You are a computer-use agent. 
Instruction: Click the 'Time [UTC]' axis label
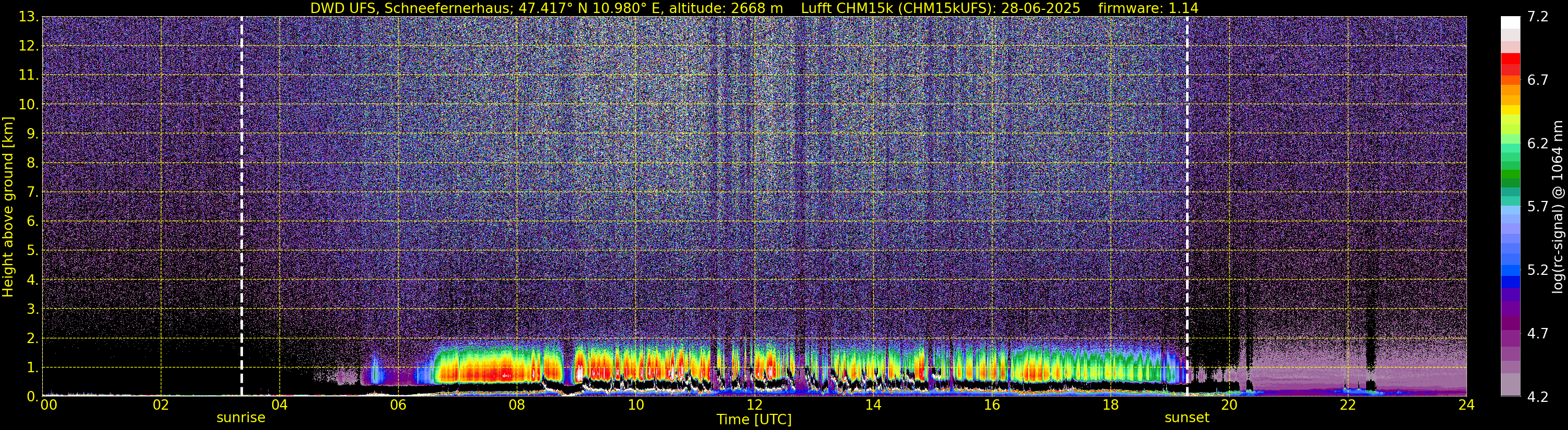click(754, 420)
